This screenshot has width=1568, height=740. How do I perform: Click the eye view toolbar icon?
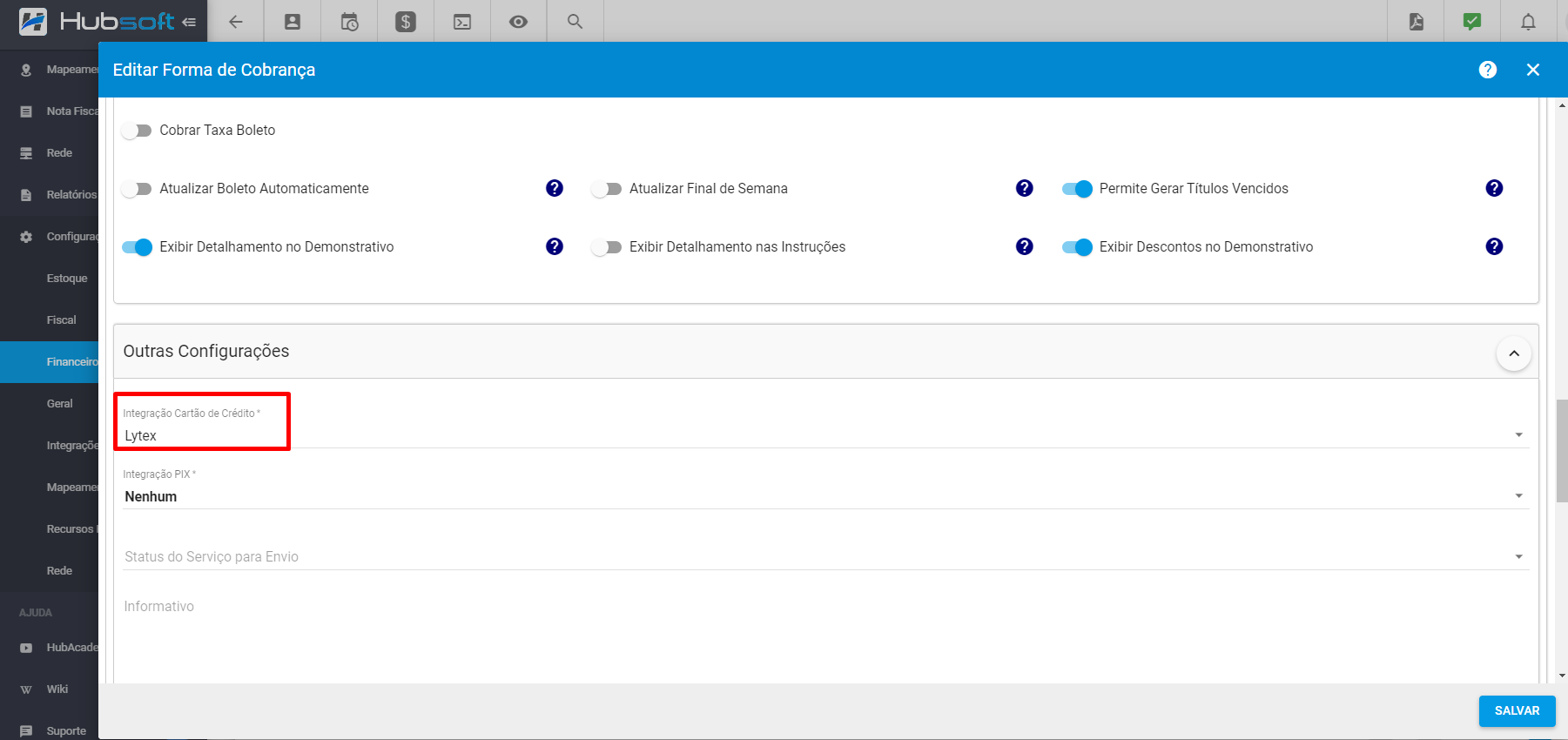pos(518,22)
